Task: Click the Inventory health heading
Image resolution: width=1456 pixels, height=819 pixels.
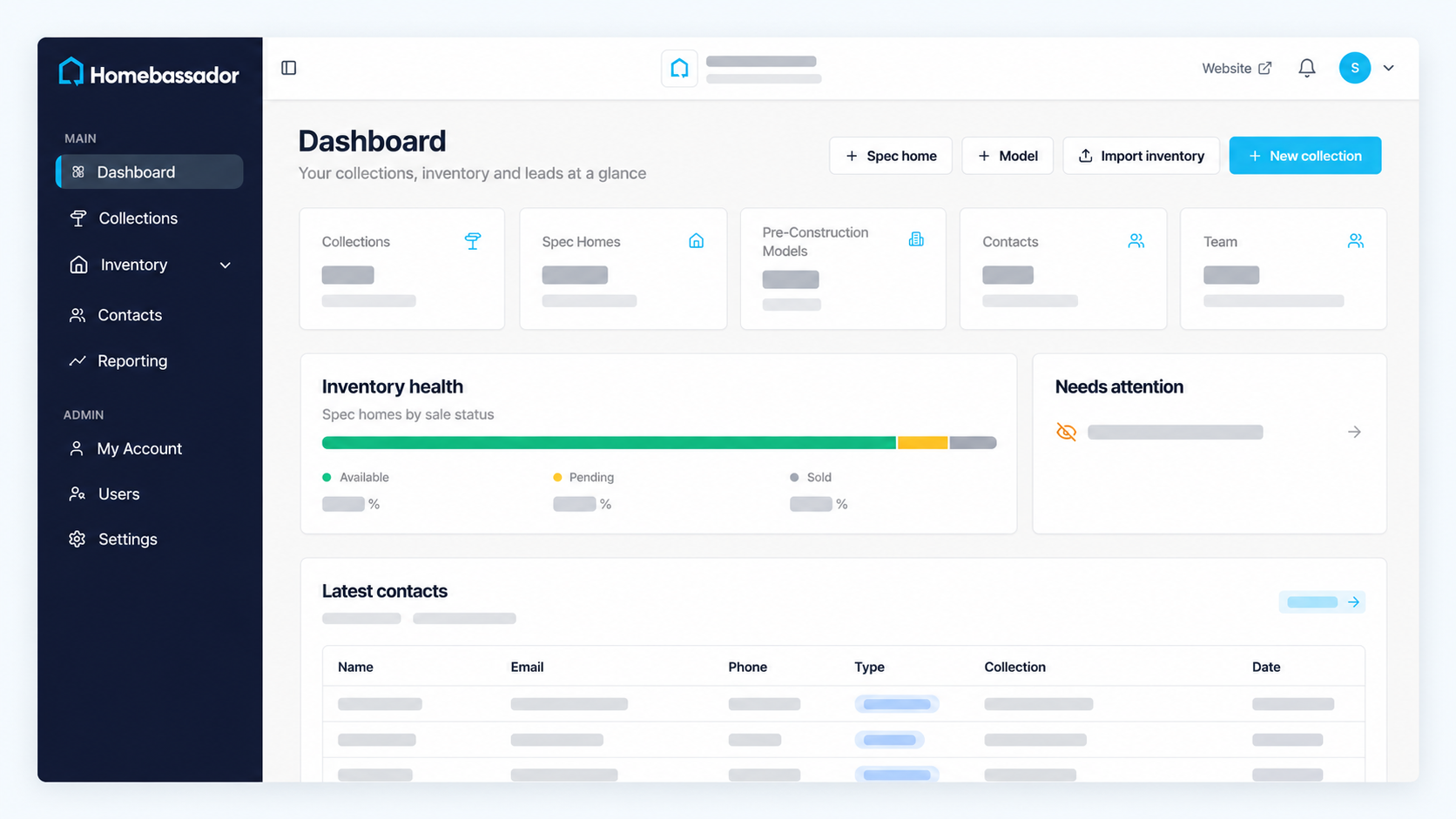Action: 392,386
